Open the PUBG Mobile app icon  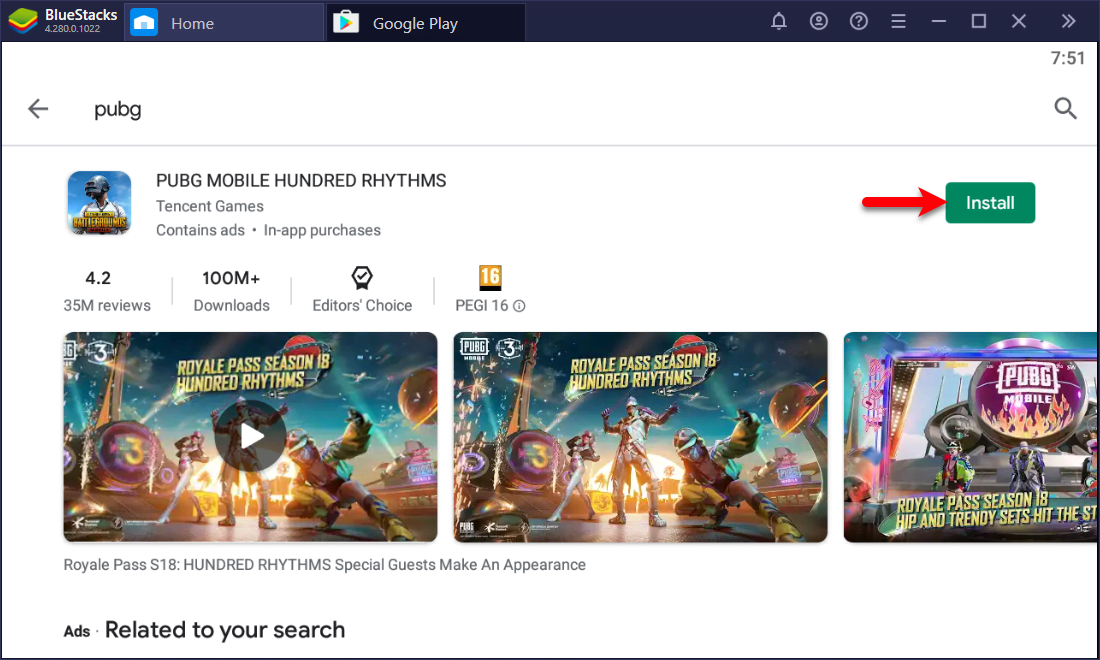coord(100,203)
